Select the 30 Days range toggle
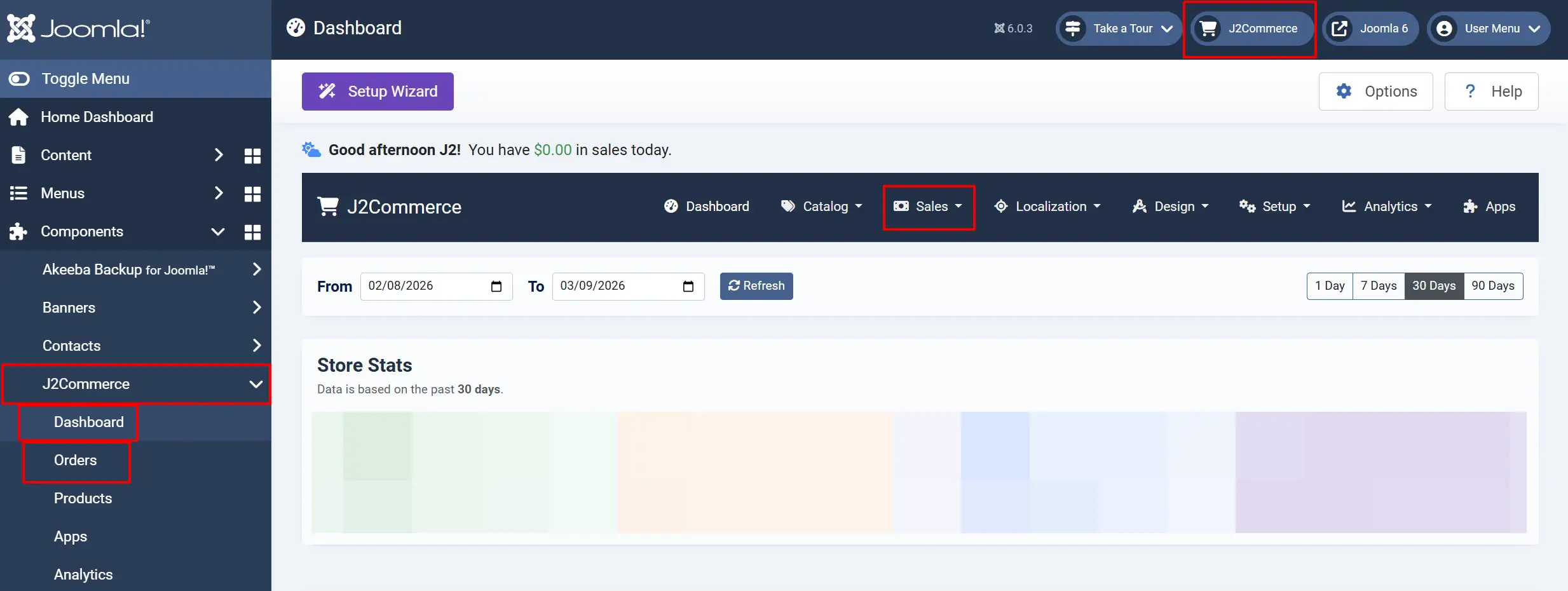Screen dimensions: 1568x591 (1434, 286)
